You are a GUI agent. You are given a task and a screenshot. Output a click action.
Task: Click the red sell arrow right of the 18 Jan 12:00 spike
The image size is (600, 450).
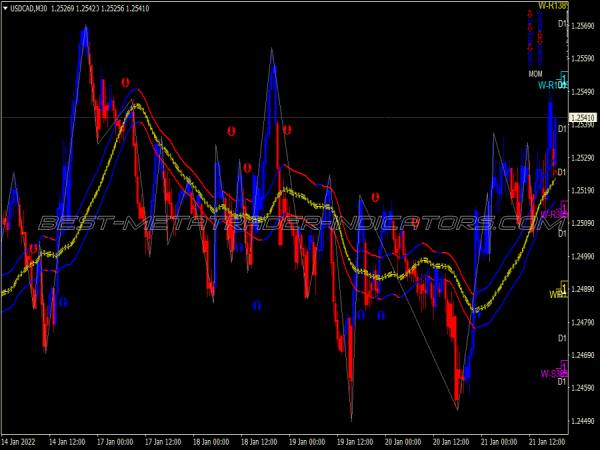click(x=287, y=130)
